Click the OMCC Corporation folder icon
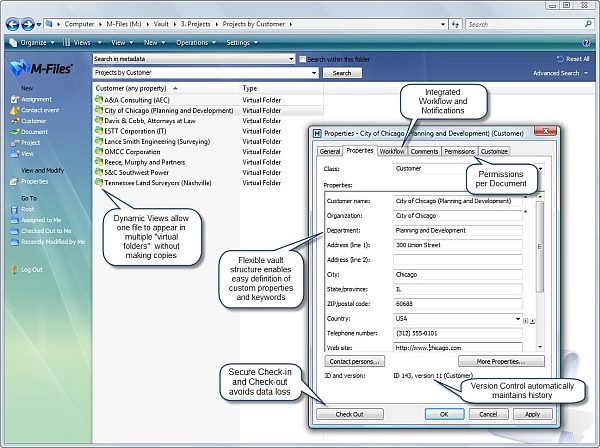This screenshot has height=448, width=600. pyautogui.click(x=99, y=152)
